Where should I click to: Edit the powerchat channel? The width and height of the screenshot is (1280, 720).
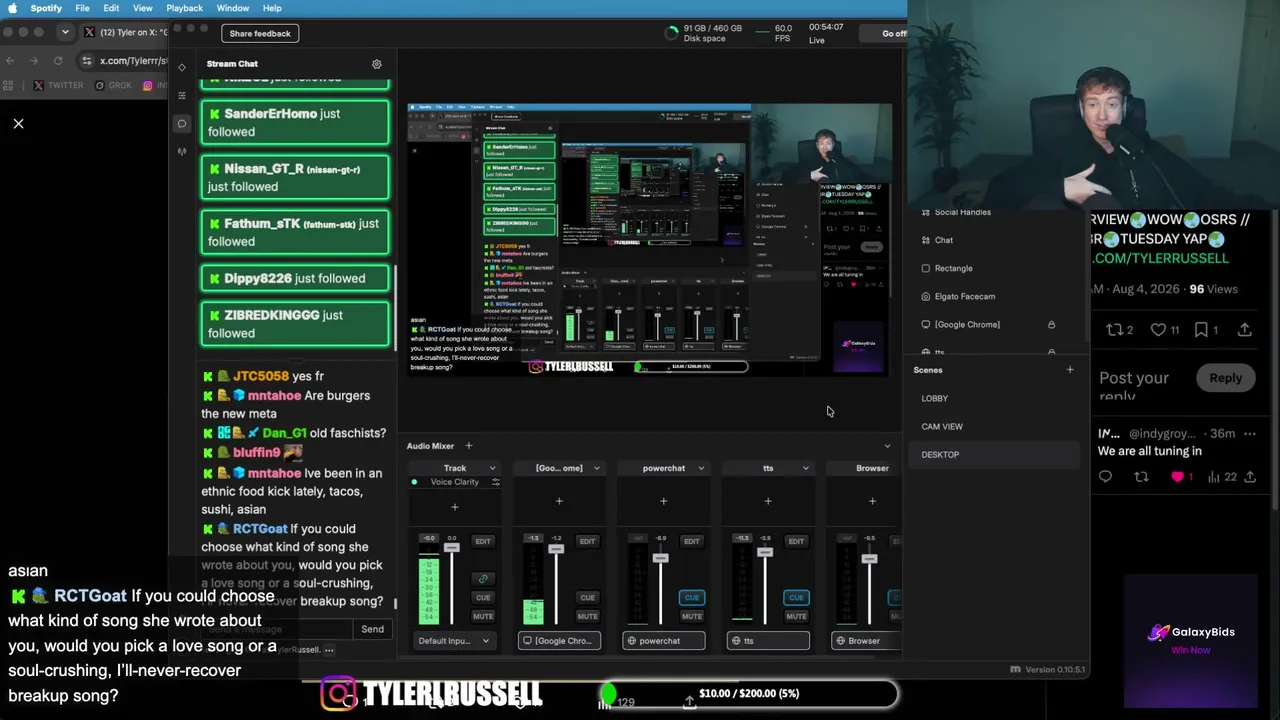coord(691,542)
